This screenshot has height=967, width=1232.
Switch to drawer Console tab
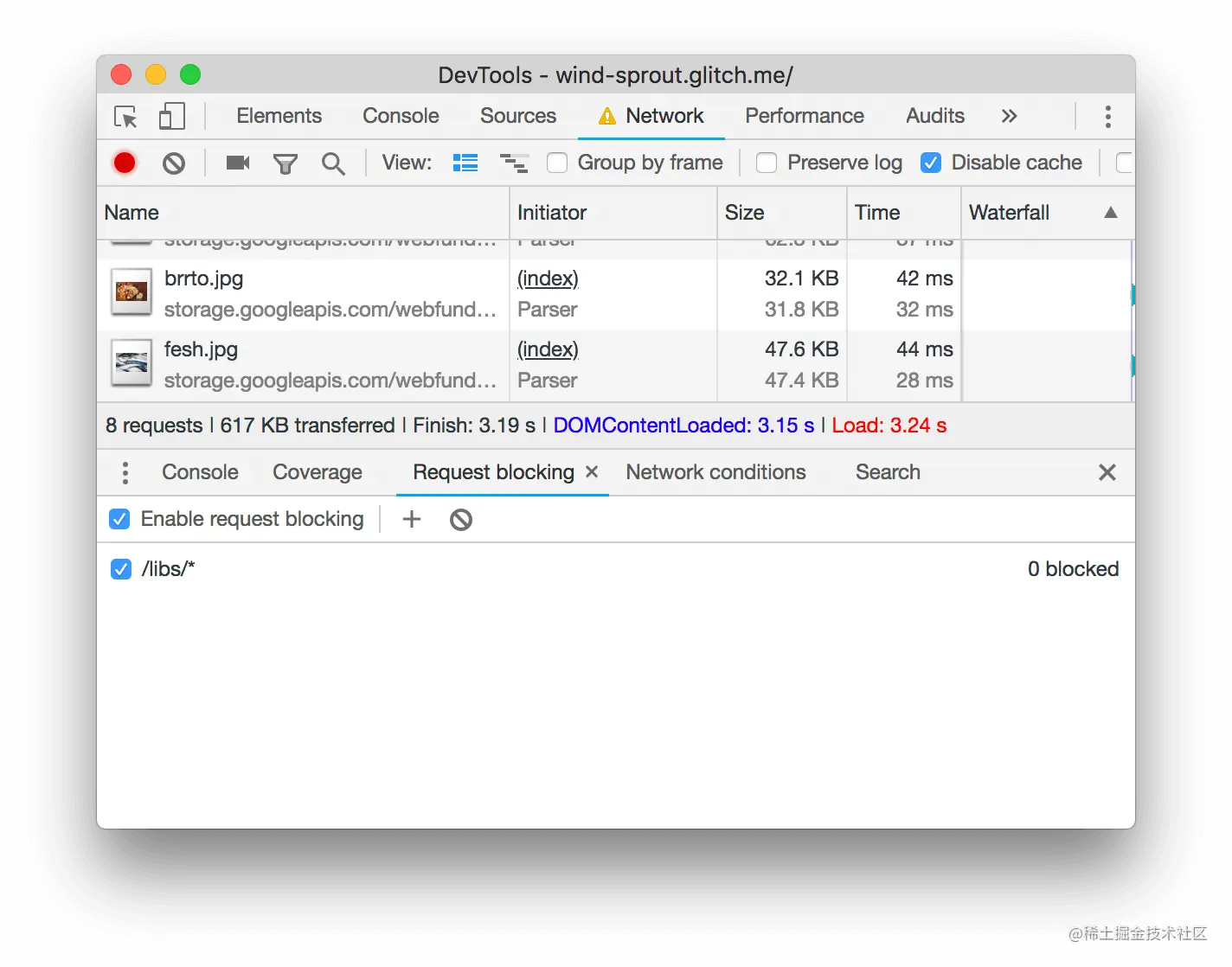click(x=200, y=472)
